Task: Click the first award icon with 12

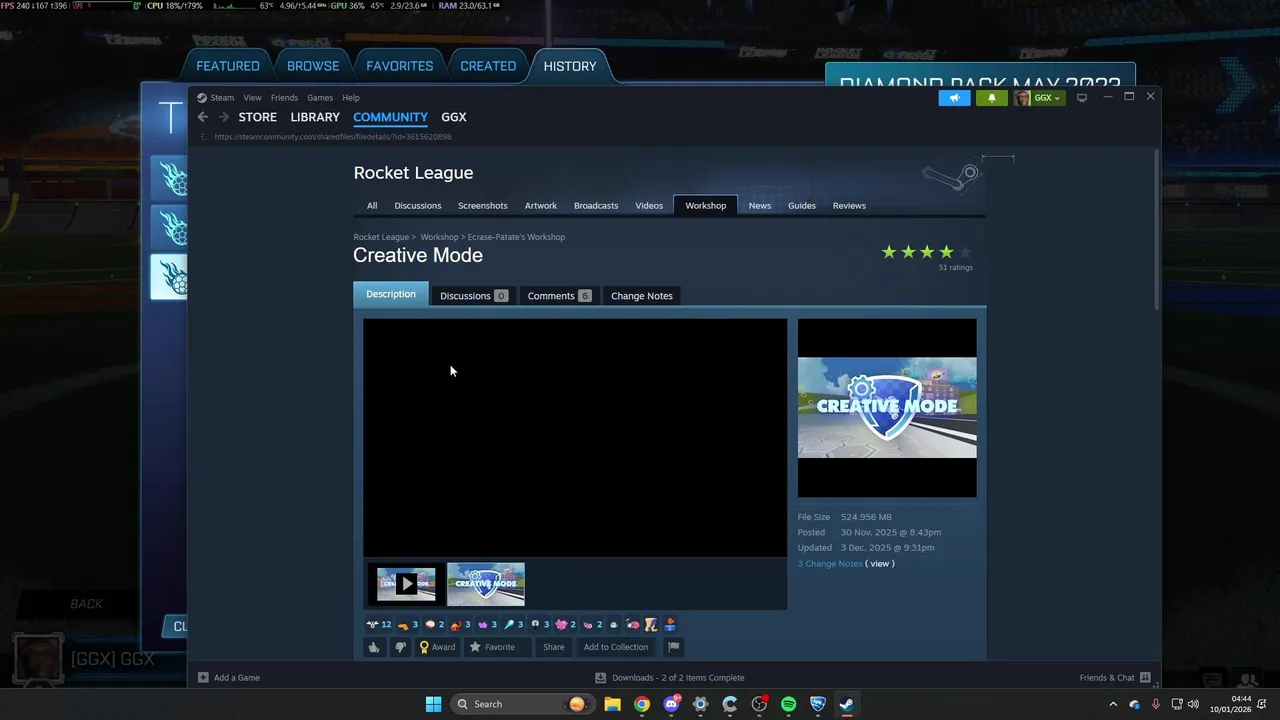Action: 379,625
